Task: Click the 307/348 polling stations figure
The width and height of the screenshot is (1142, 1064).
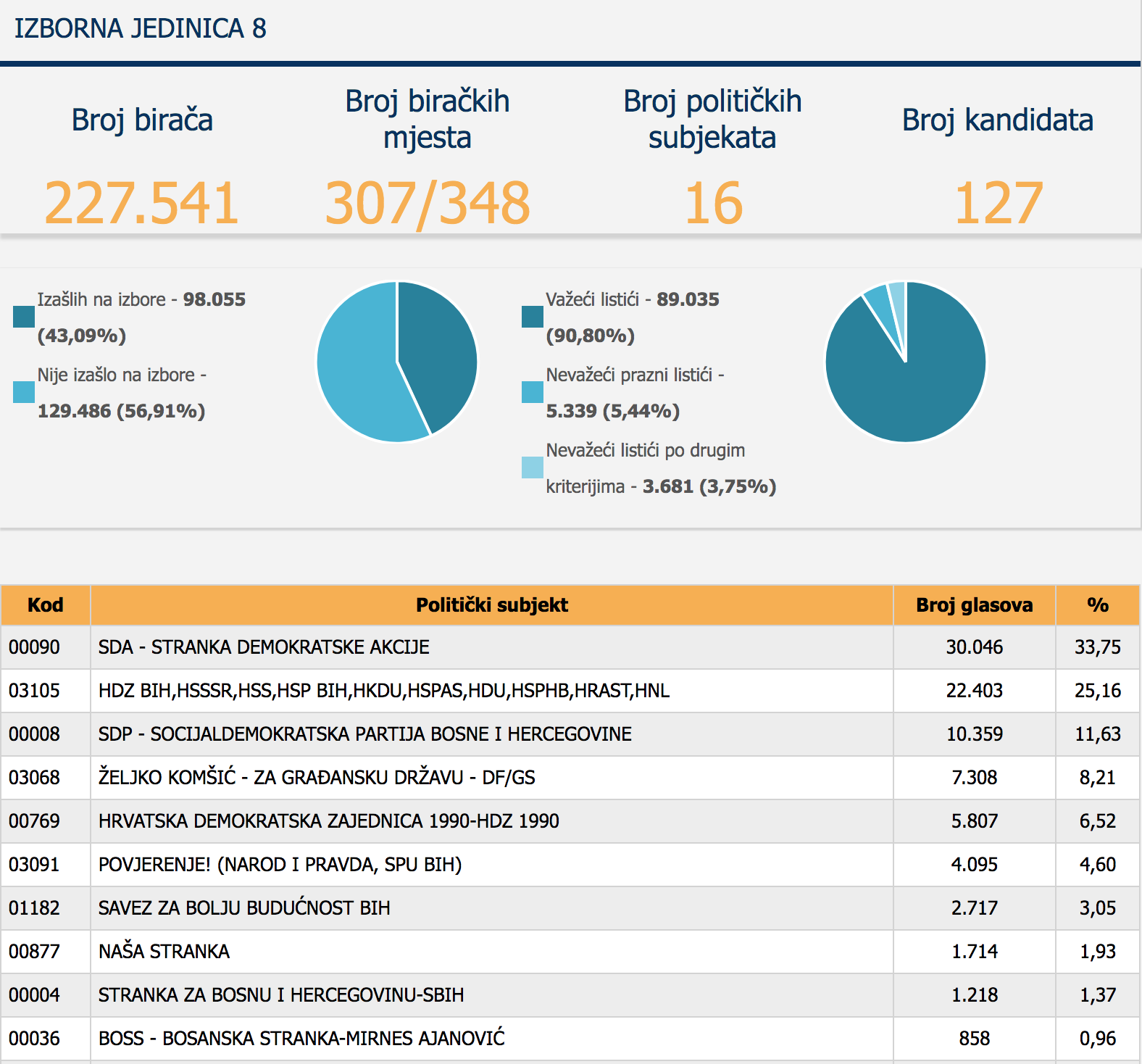Action: (427, 203)
